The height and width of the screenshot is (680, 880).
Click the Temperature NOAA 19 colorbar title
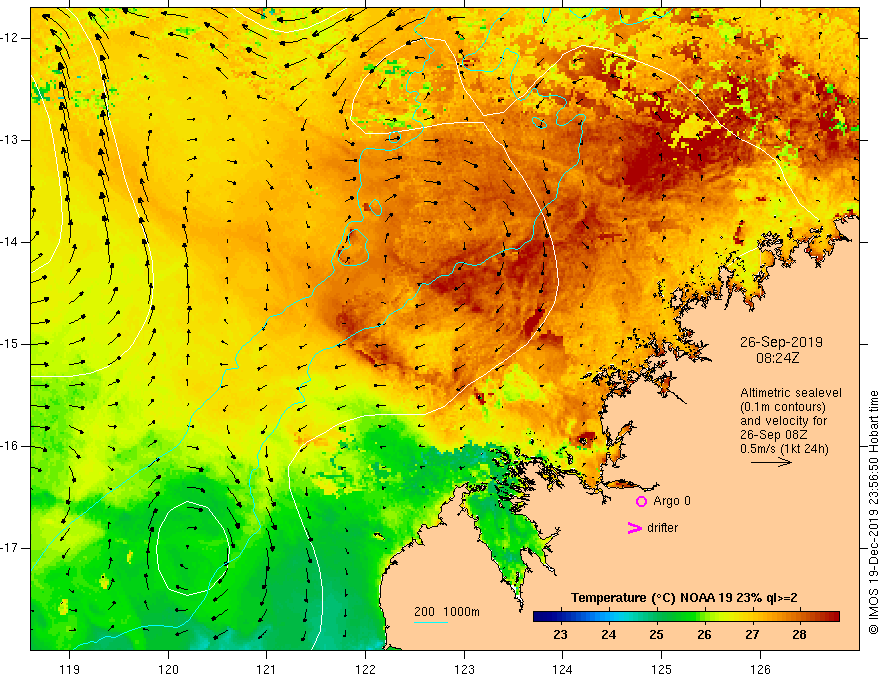point(684,598)
